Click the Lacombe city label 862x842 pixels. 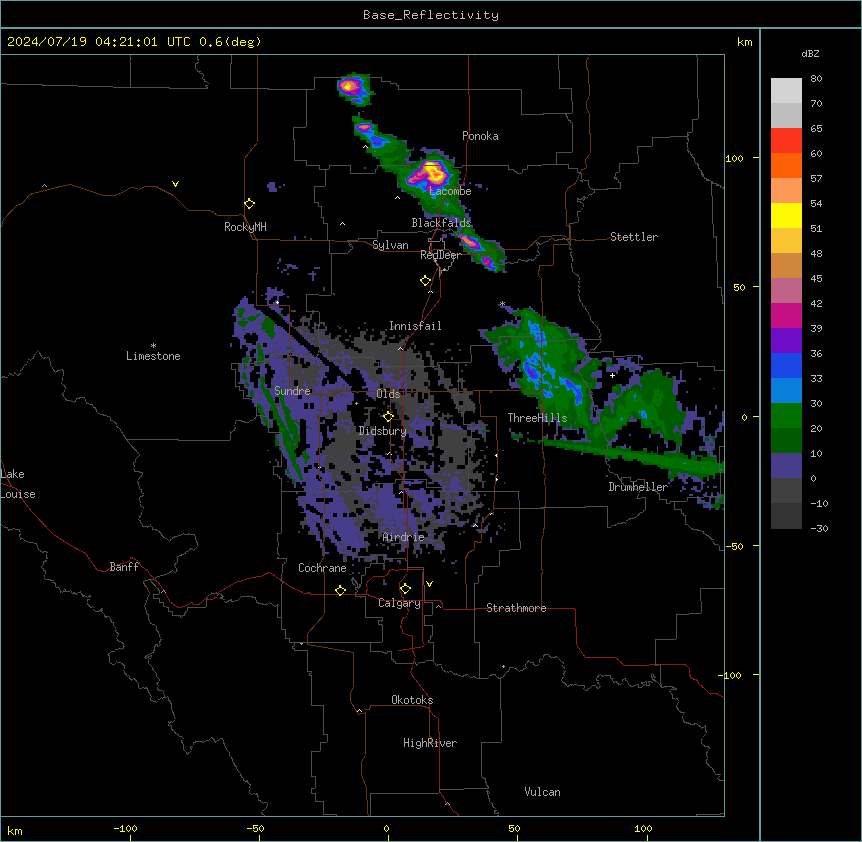(450, 191)
